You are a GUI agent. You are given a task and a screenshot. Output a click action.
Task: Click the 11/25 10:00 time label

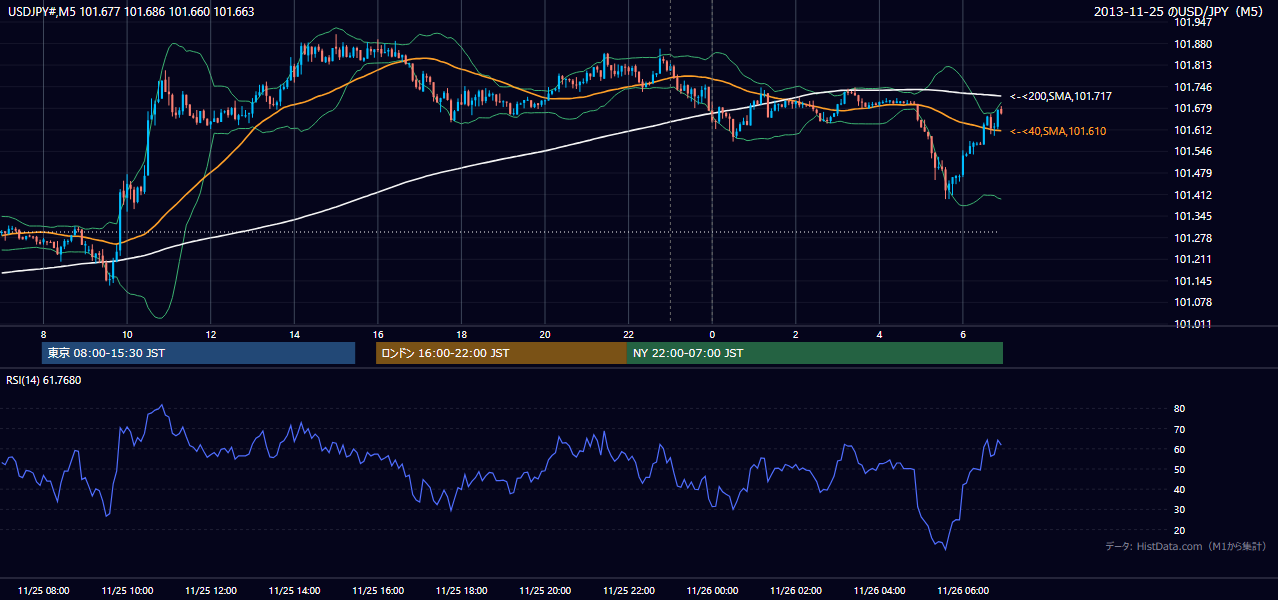[x=127, y=590]
